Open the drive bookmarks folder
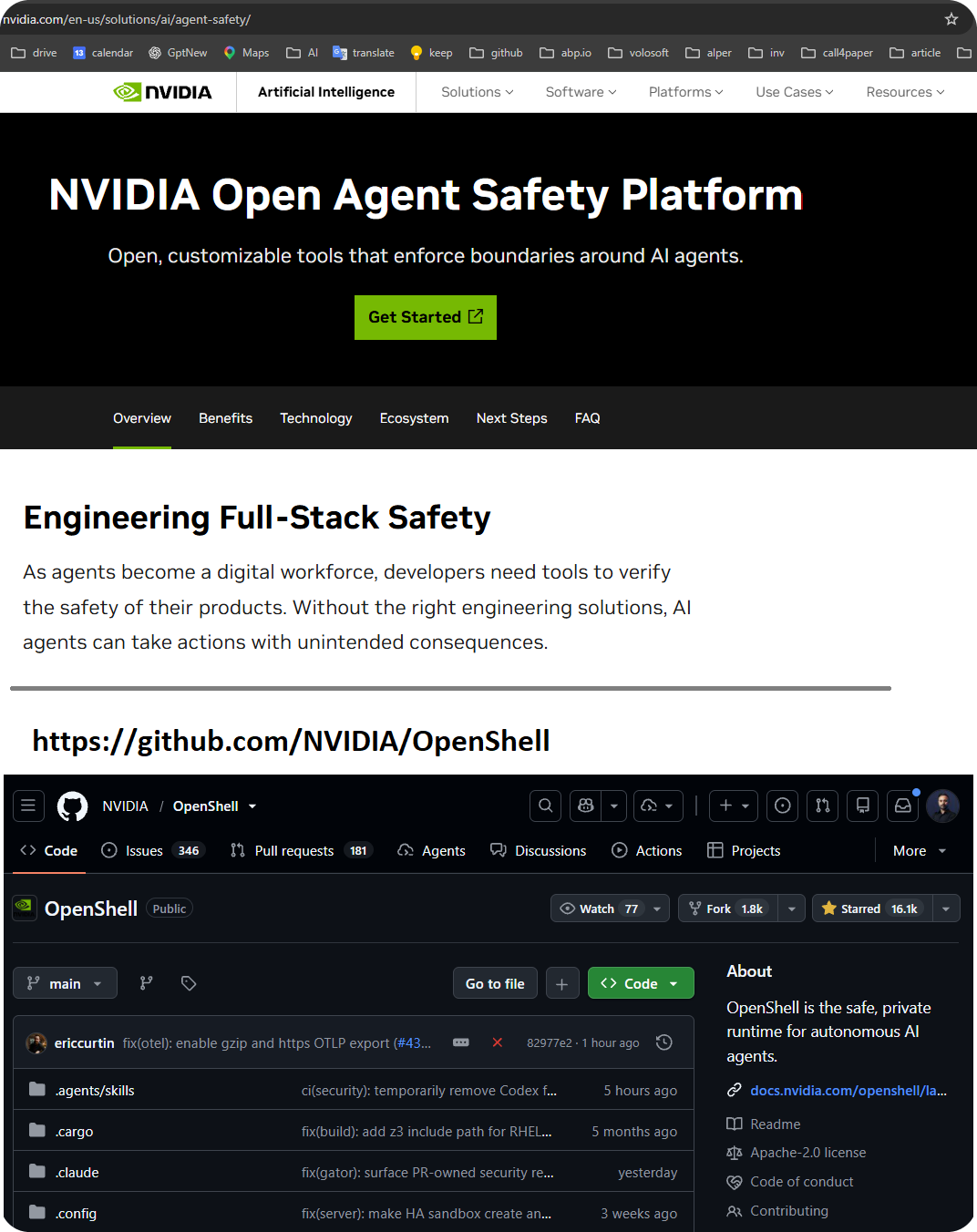The image size is (977, 1232). tap(34, 53)
